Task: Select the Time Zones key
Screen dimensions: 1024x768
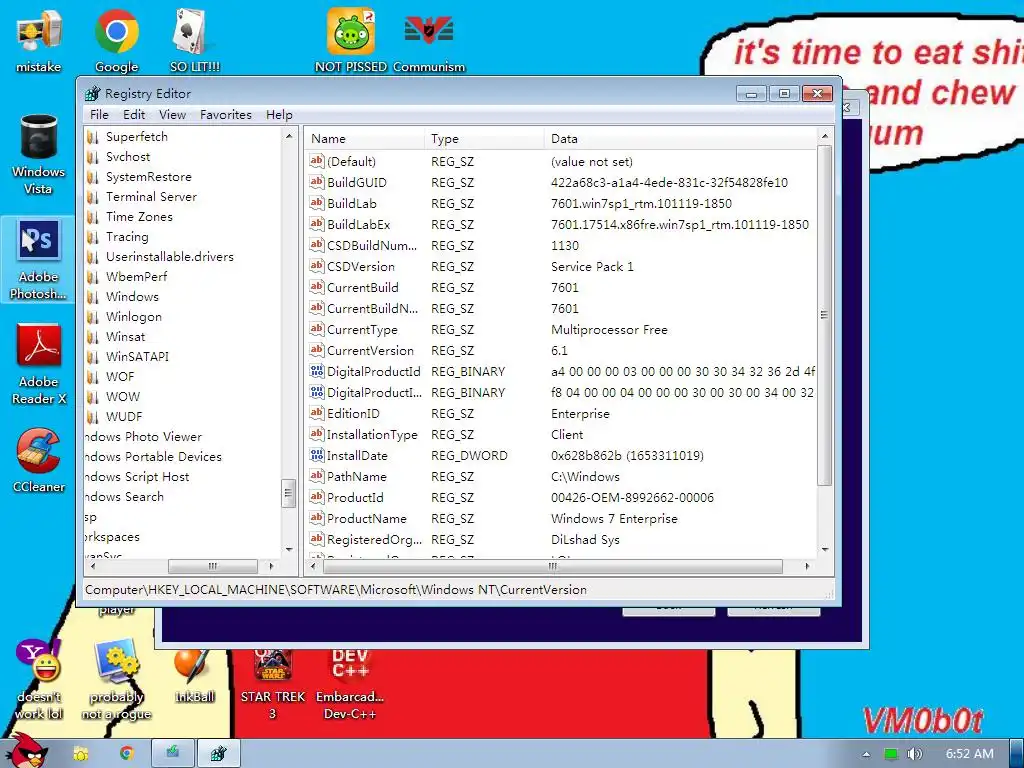Action: pyautogui.click(x=139, y=217)
